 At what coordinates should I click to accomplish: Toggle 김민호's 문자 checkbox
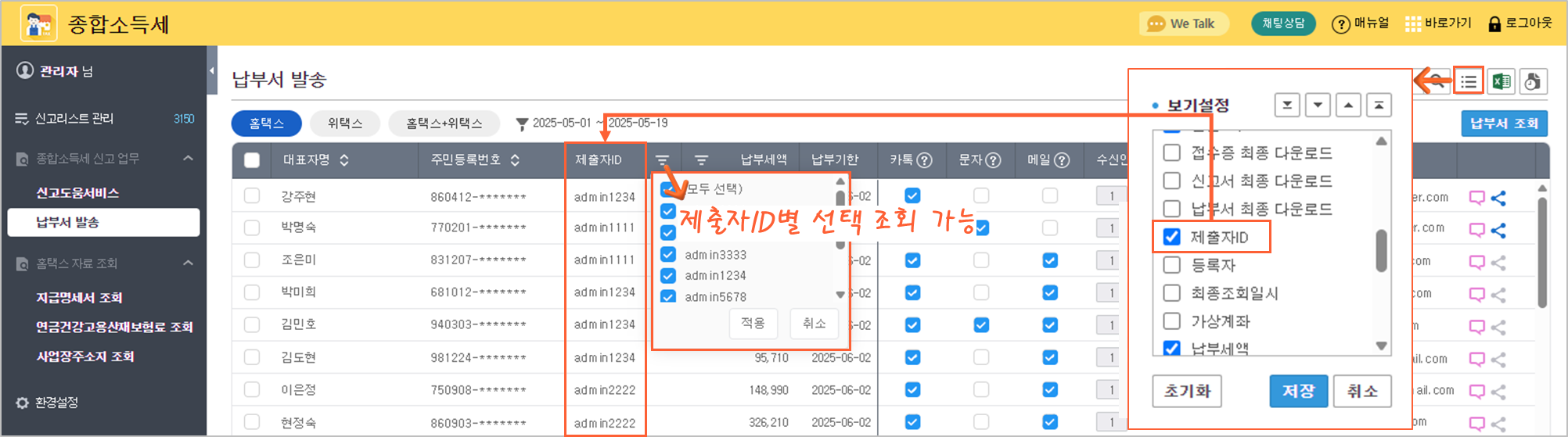(981, 324)
